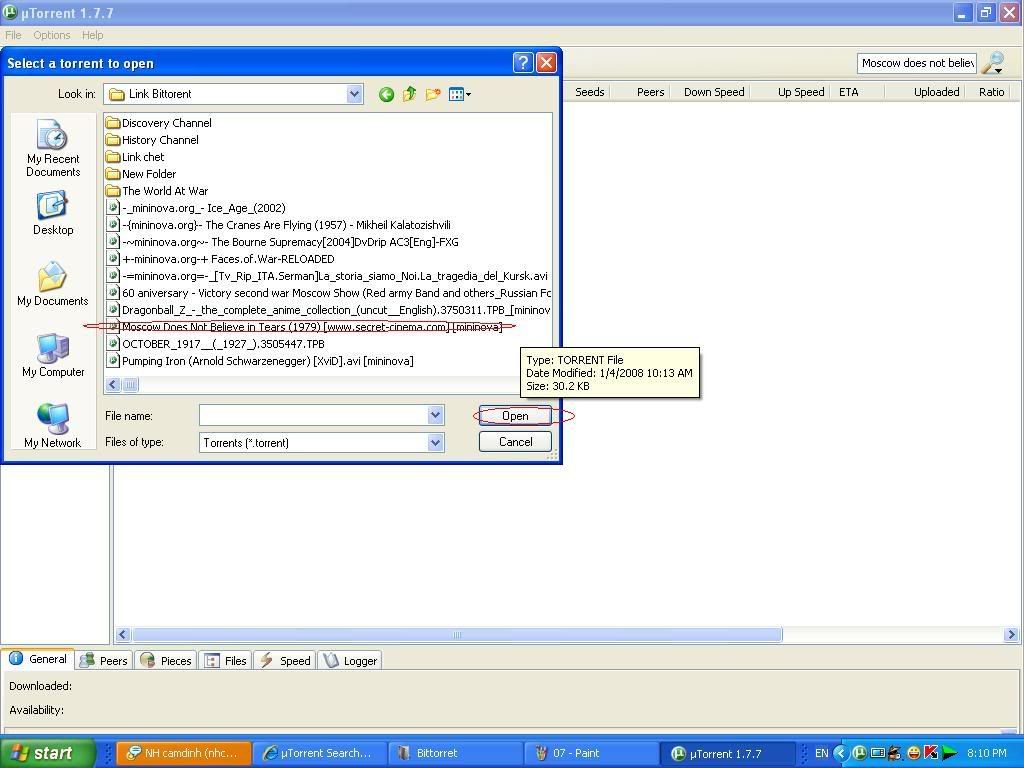Click the search magnifier icon in uTorrent

pos(992,64)
